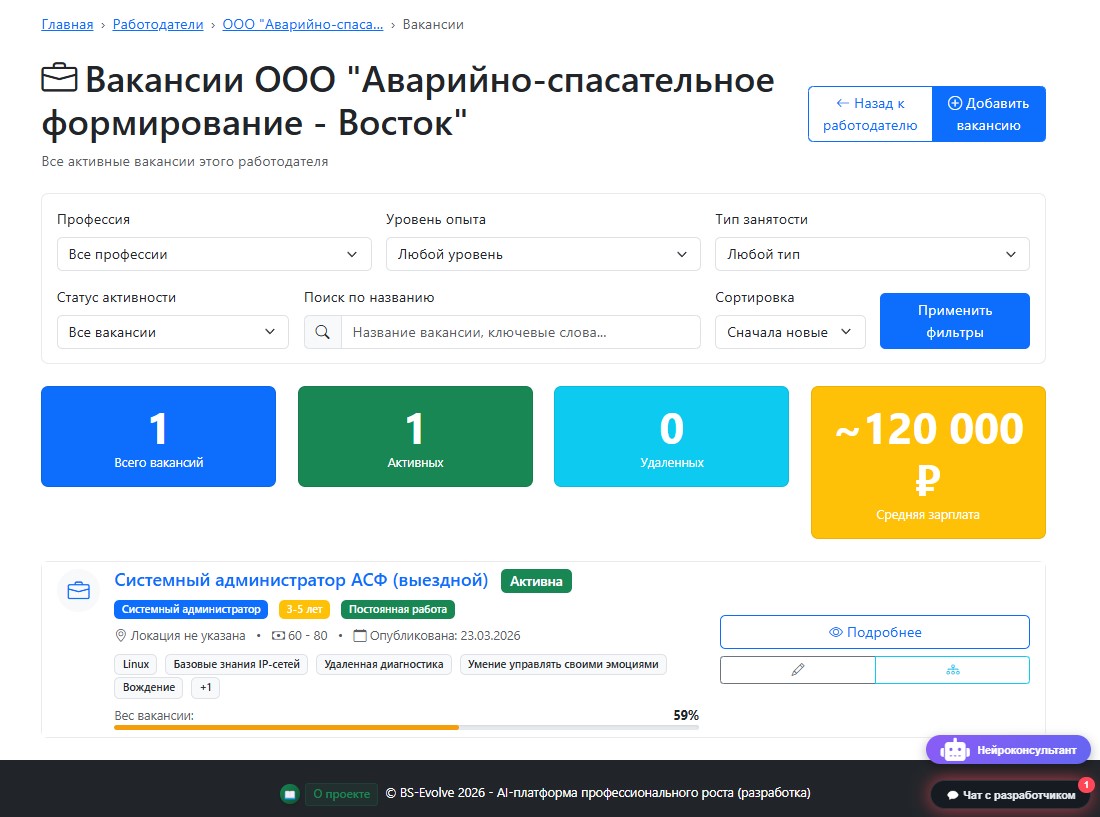Click the green book icon in the footer
The height and width of the screenshot is (817, 1100).
click(290, 793)
